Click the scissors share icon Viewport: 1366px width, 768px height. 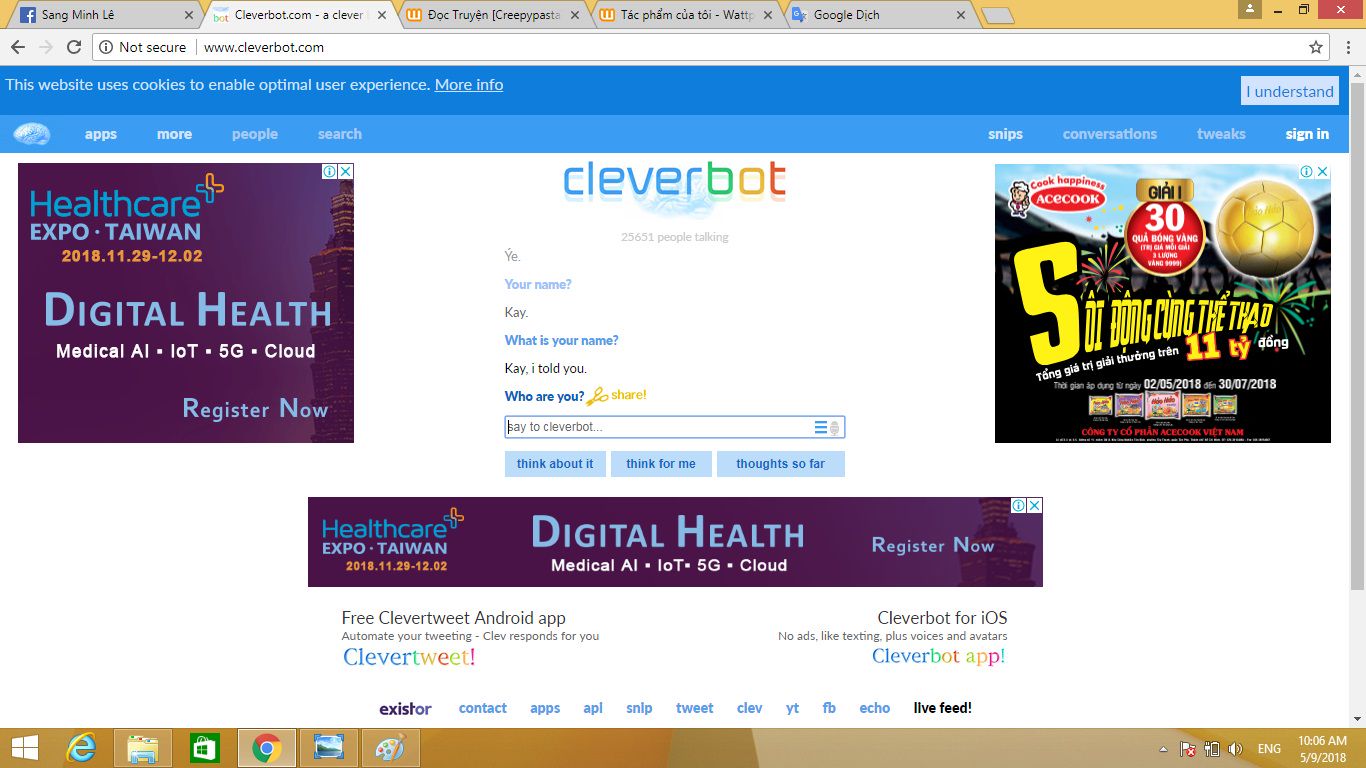coord(597,396)
